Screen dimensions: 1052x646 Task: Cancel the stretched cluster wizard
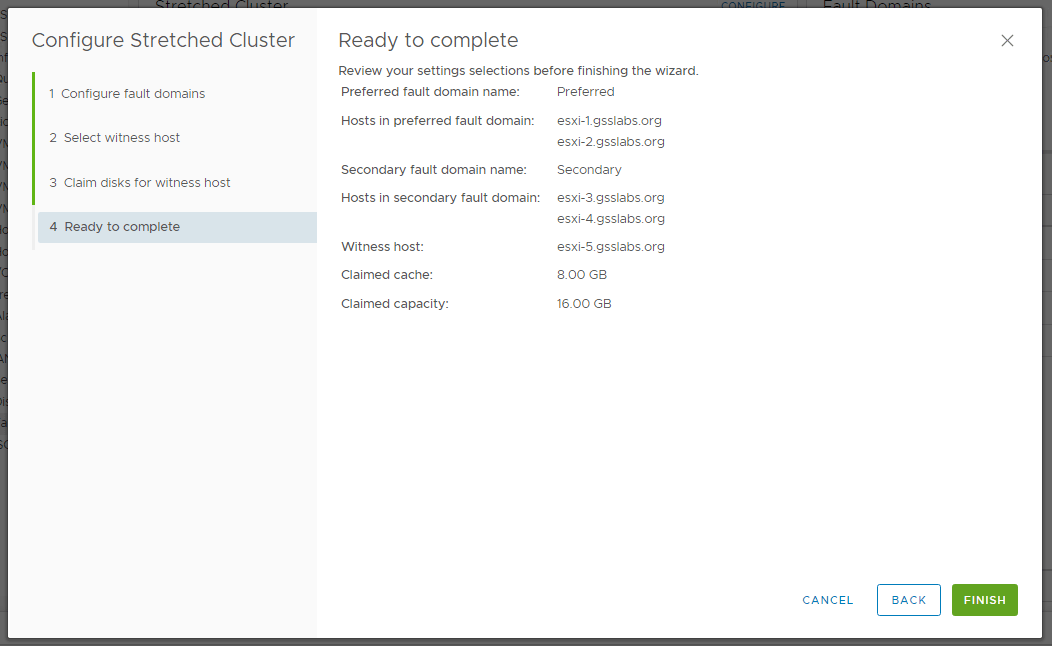(827, 600)
